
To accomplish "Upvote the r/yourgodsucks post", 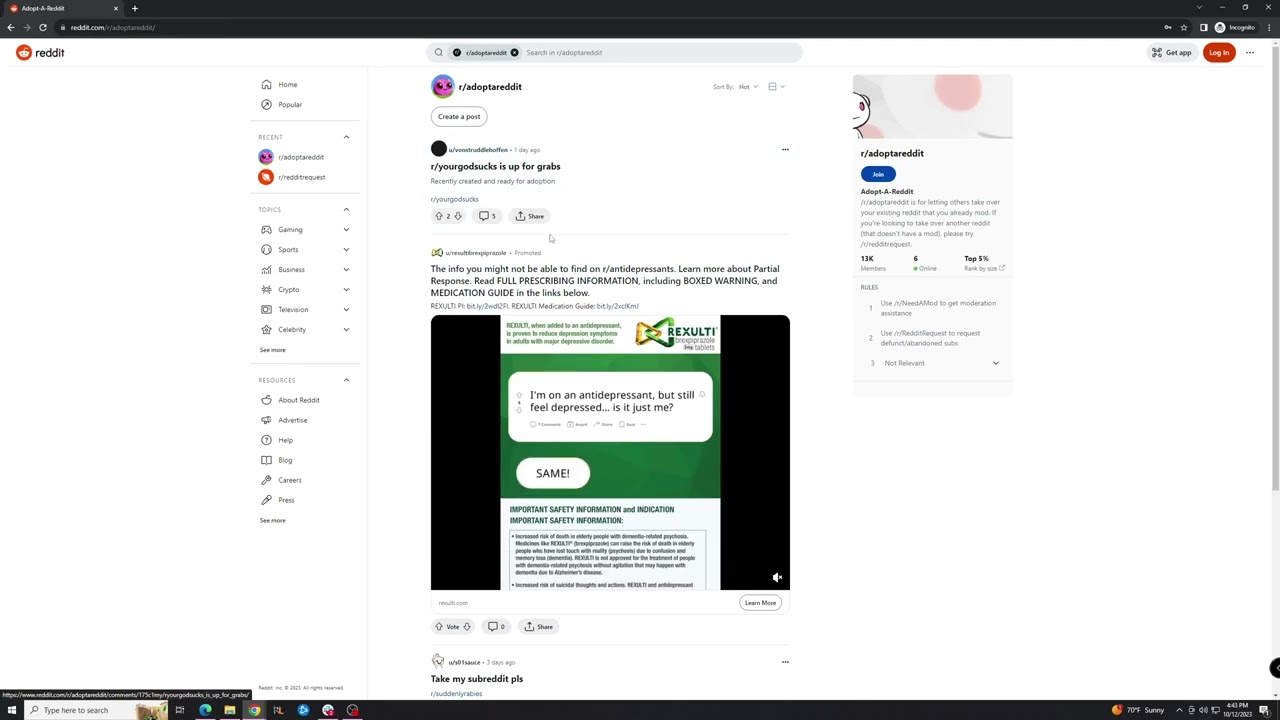I will 438,216.
